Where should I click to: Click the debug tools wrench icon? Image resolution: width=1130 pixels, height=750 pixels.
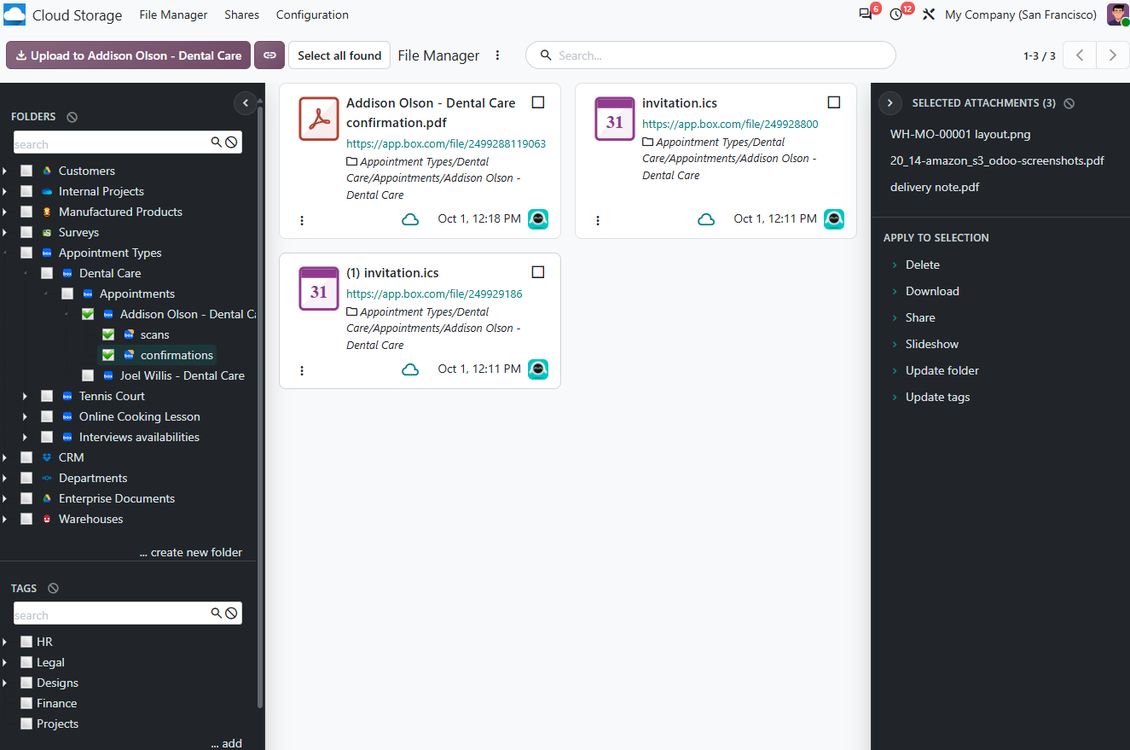point(929,14)
